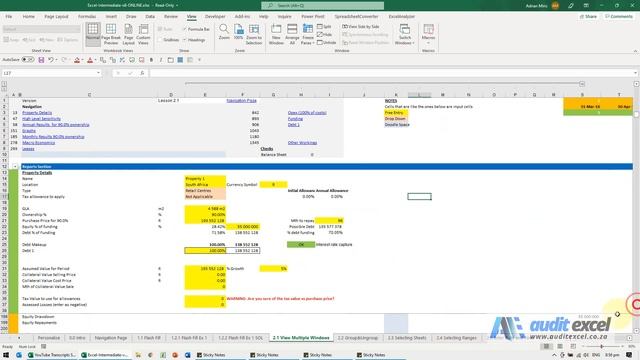Open Customize Quick Access Toolbar dropdown
640x360 pixels.
(x=200, y=60)
